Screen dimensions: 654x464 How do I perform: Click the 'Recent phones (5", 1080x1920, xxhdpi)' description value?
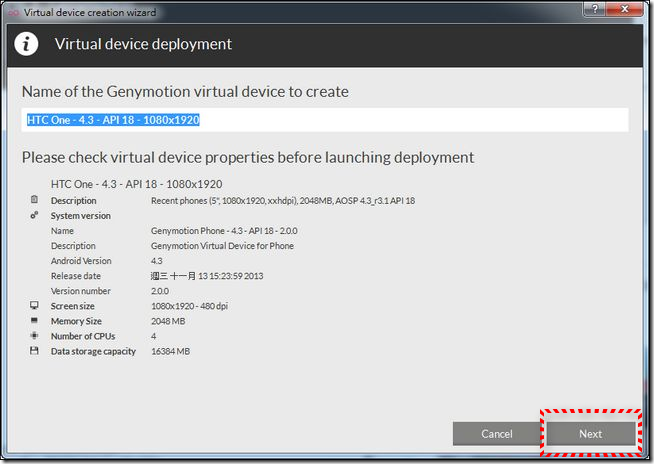click(283, 201)
